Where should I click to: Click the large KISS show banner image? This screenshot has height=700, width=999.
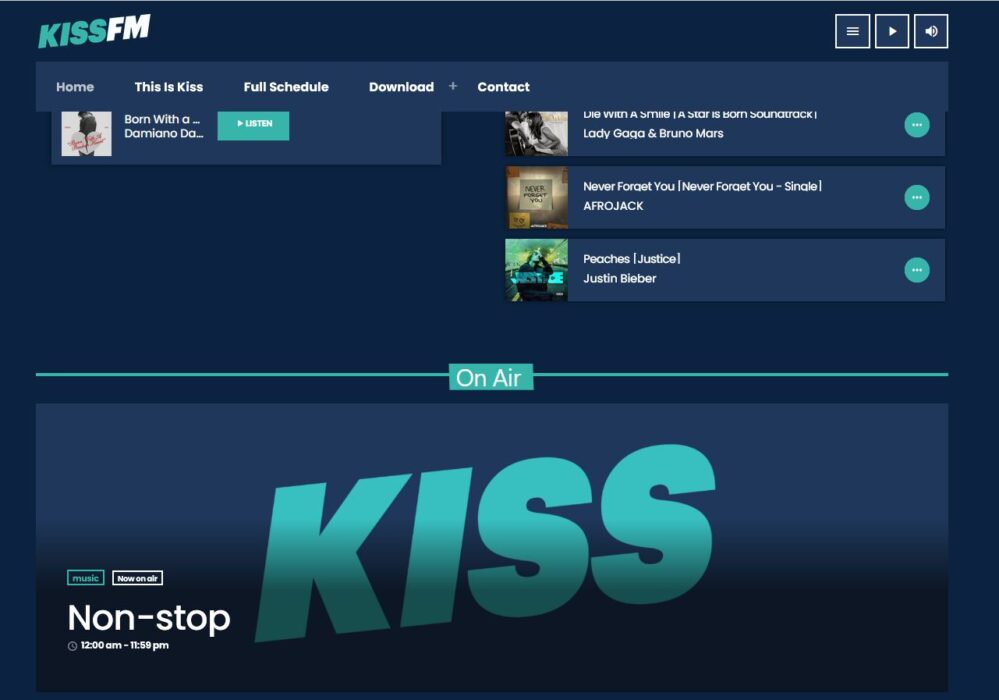pos(492,547)
